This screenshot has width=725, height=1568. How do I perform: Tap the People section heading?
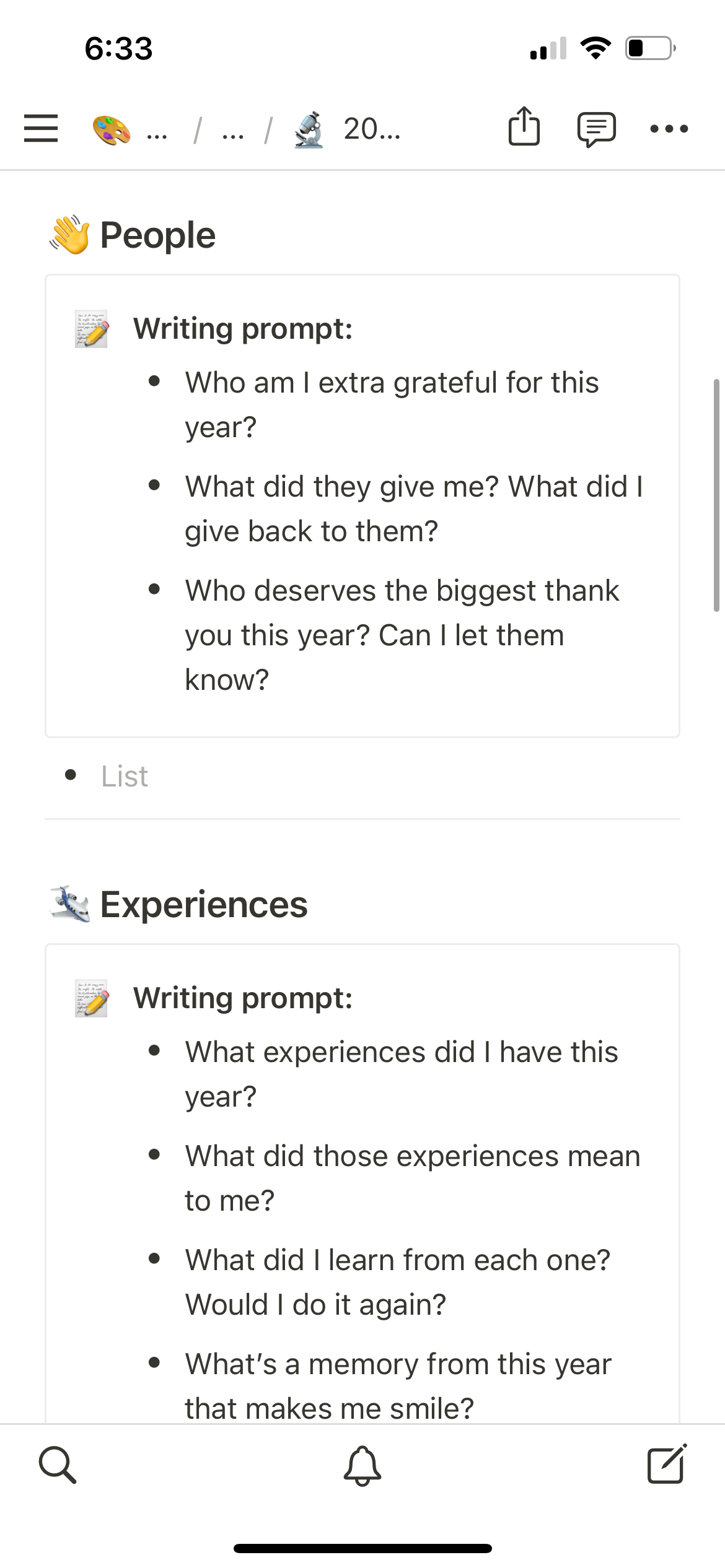point(157,235)
